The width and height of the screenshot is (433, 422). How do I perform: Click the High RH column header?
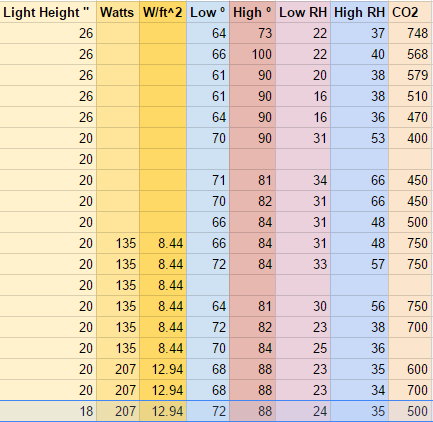pyautogui.click(x=359, y=12)
